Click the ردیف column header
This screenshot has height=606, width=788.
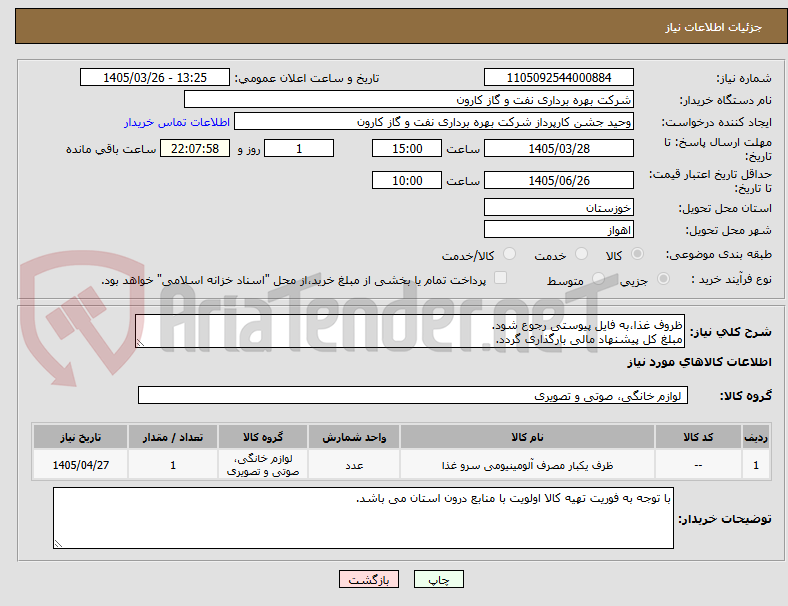click(x=756, y=437)
